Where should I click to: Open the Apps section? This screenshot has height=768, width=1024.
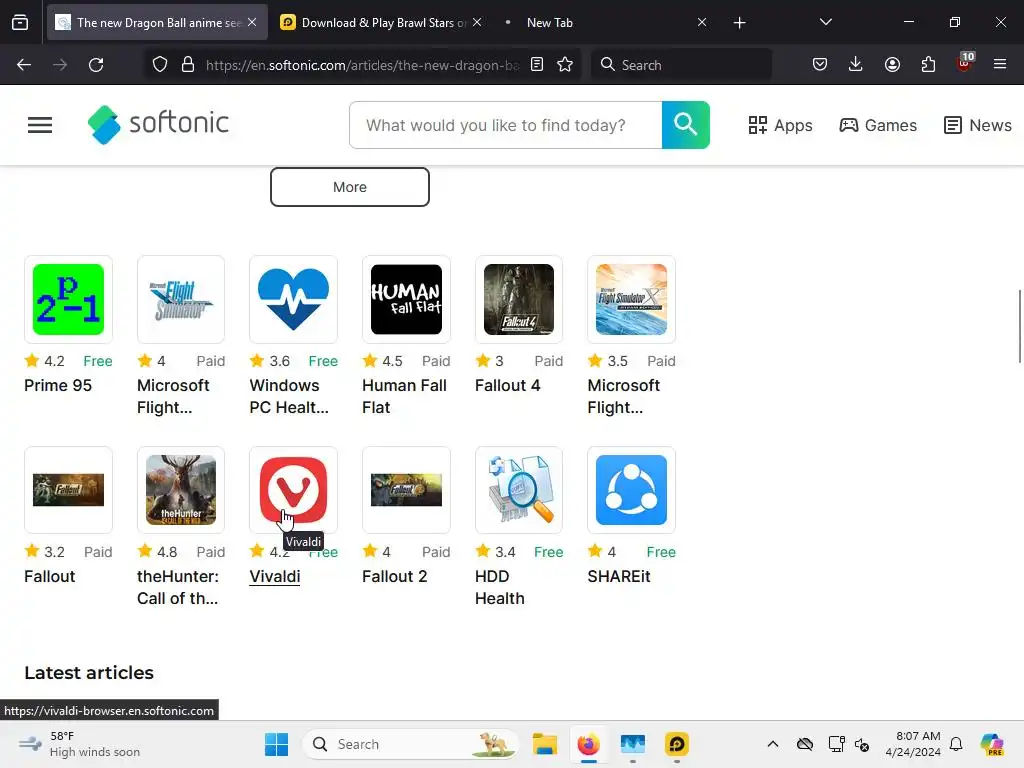point(780,125)
